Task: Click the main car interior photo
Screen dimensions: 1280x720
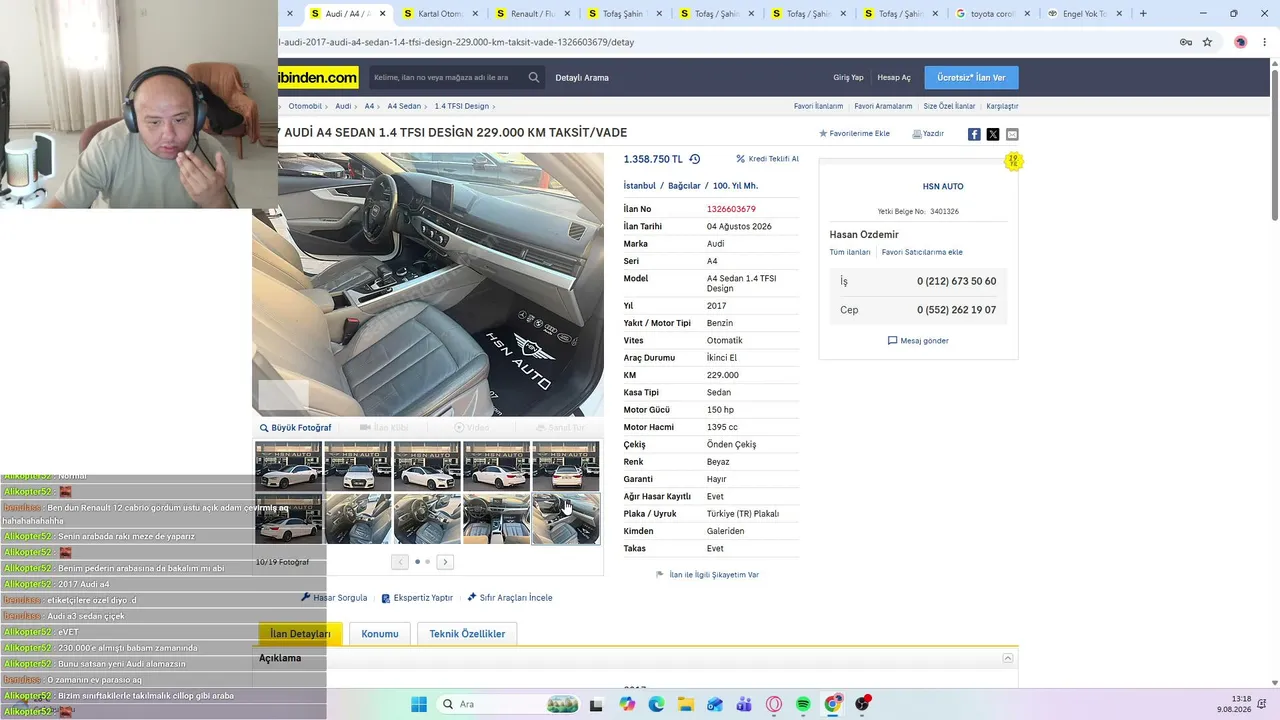Action: click(428, 284)
